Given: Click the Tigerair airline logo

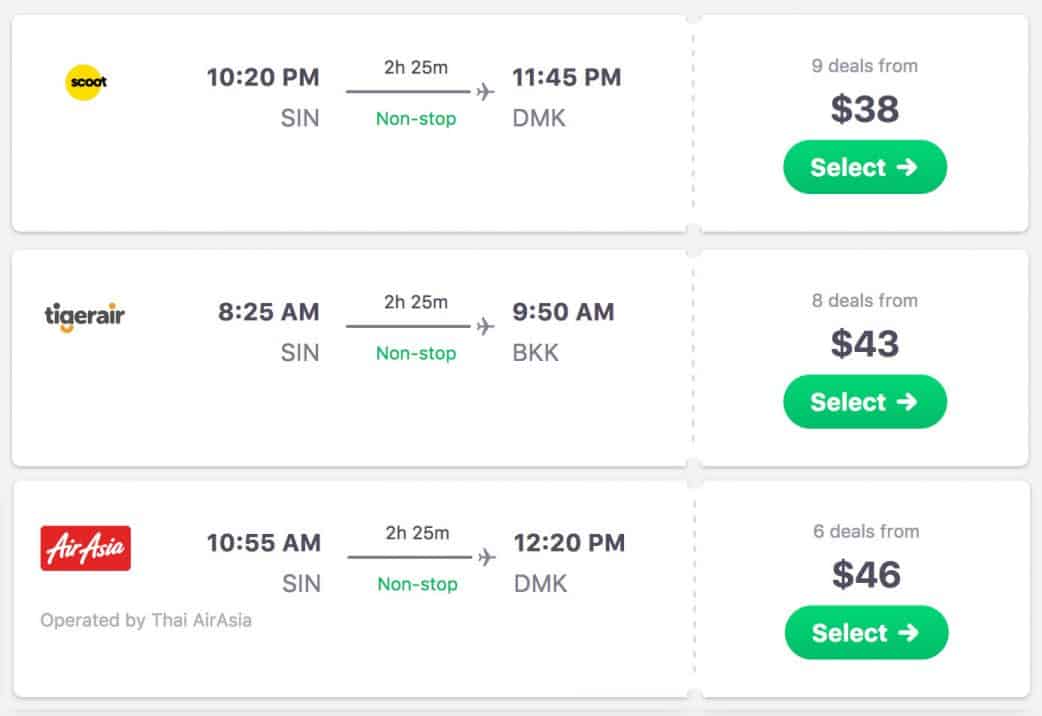Looking at the screenshot, I should coord(85,316).
